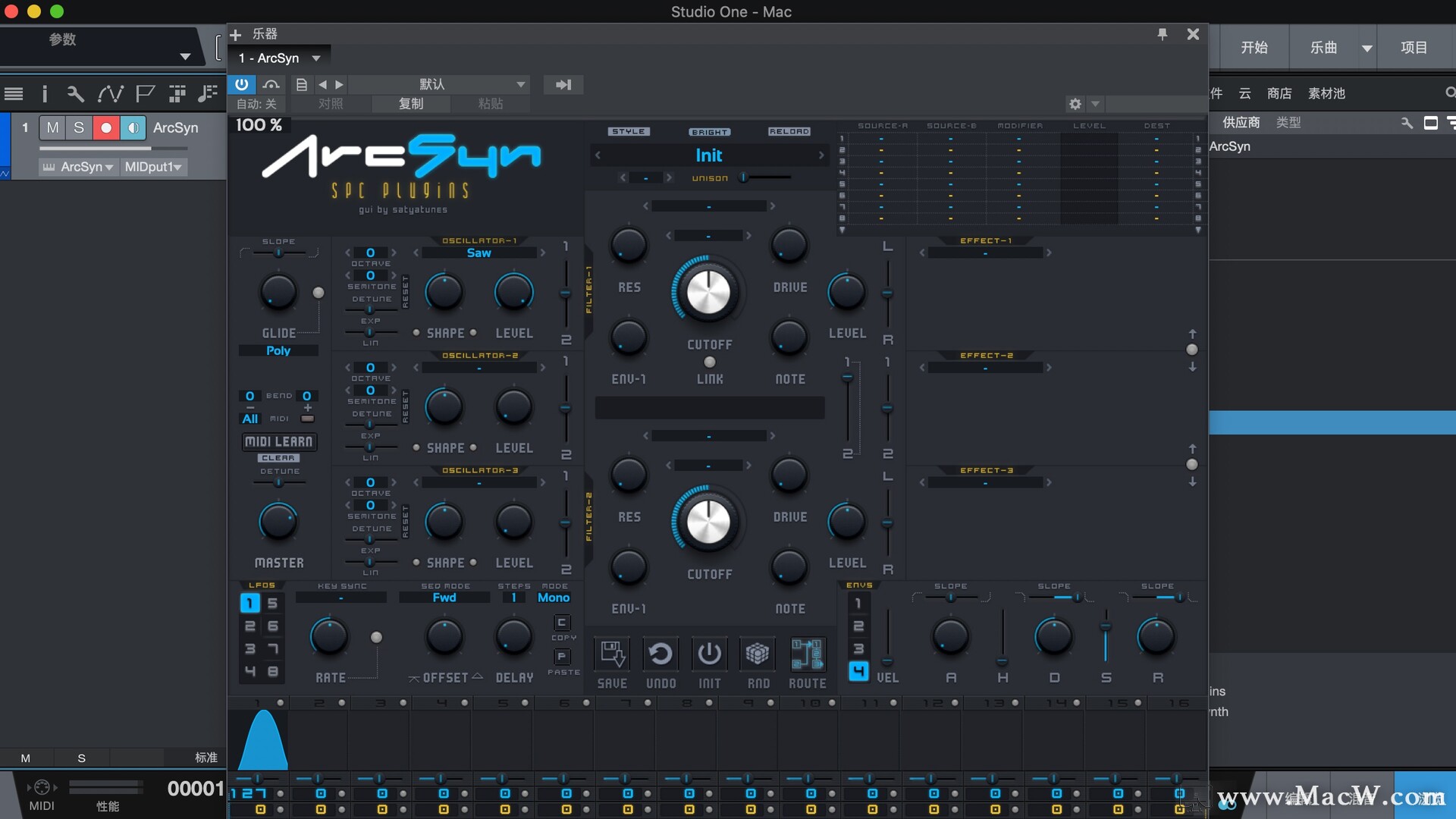Adjust the unison slider
Viewport: 1456px width, 819px height.
(767, 177)
